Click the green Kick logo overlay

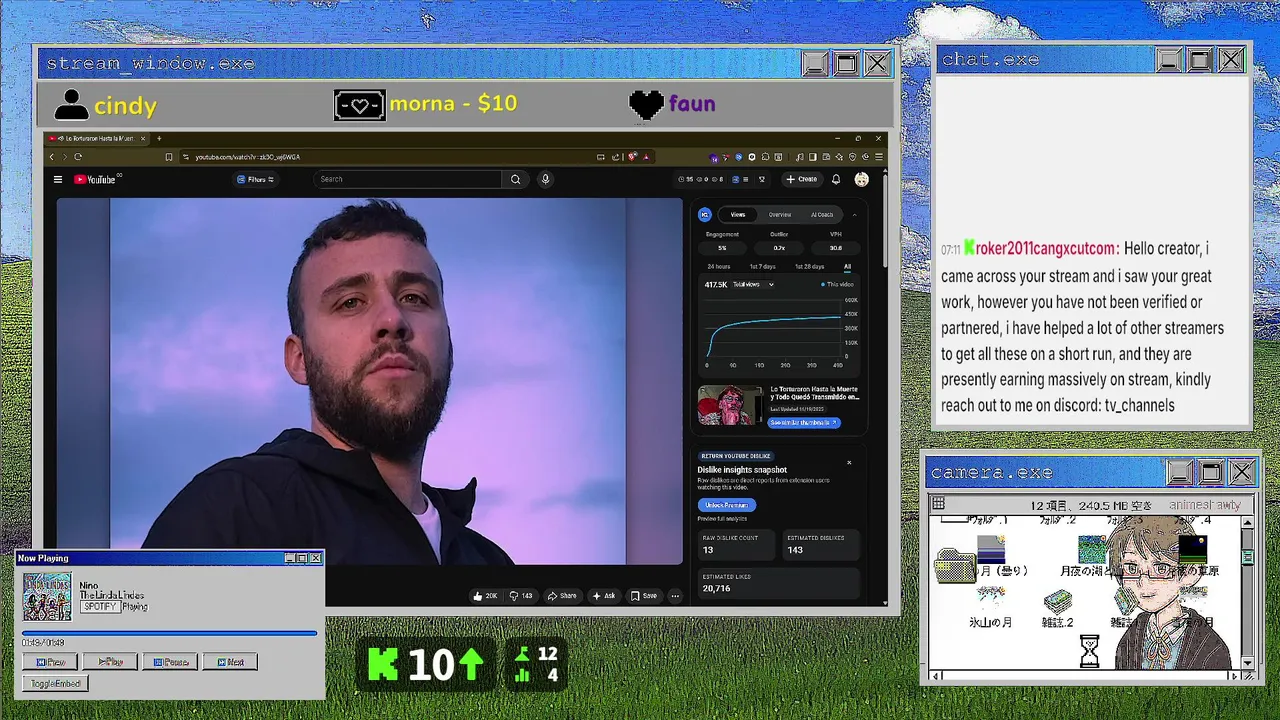383,665
